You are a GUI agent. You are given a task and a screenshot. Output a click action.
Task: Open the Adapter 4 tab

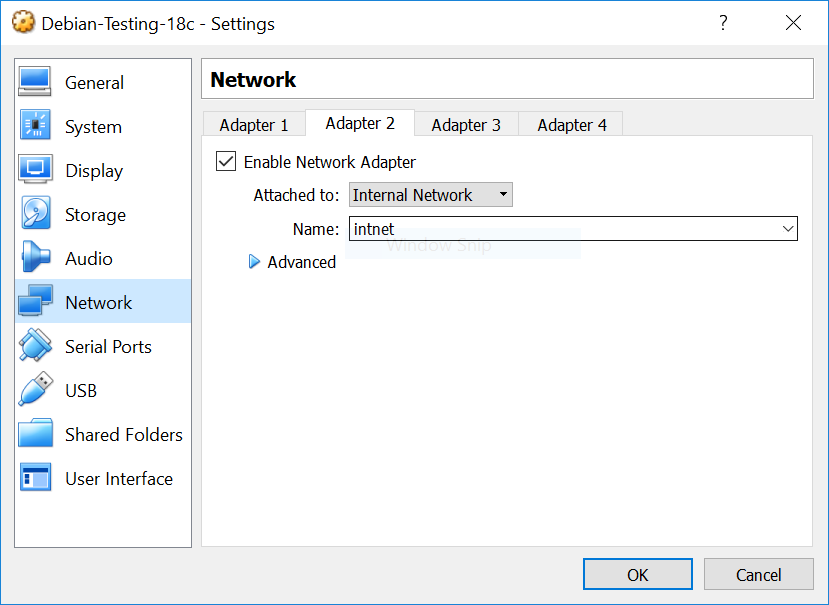pos(572,125)
